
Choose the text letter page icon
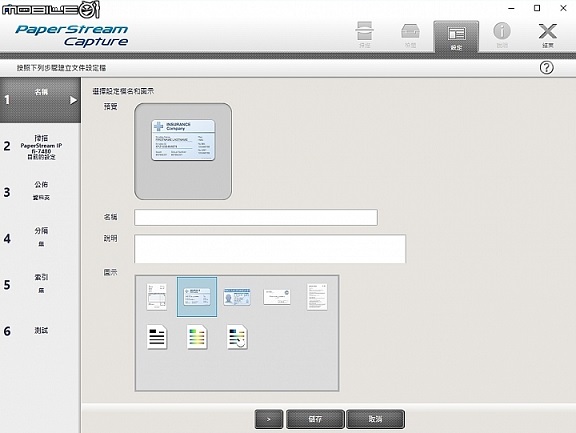tap(317, 297)
